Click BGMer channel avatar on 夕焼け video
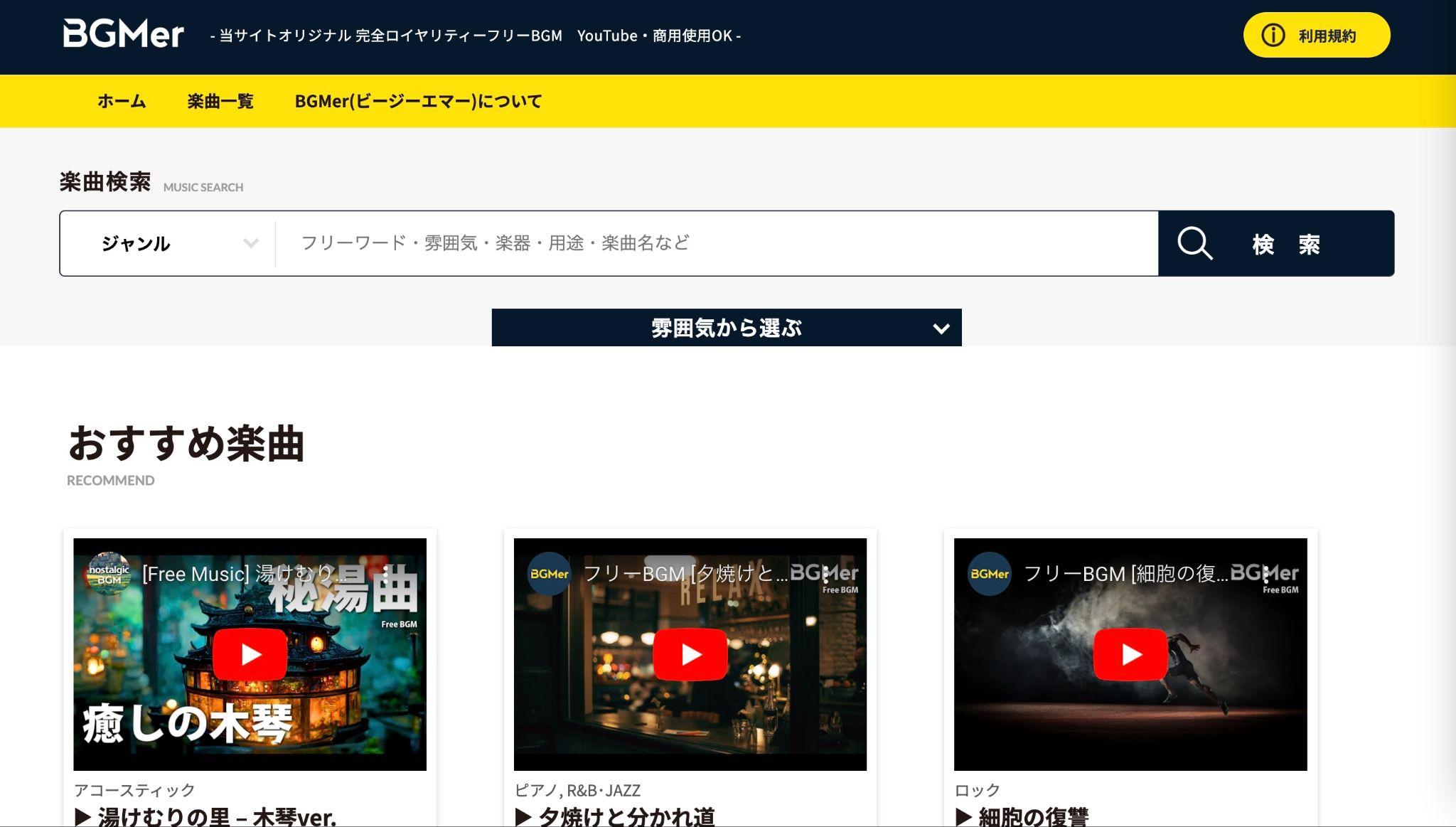Screen dimensions: 1456x827 click(549, 574)
